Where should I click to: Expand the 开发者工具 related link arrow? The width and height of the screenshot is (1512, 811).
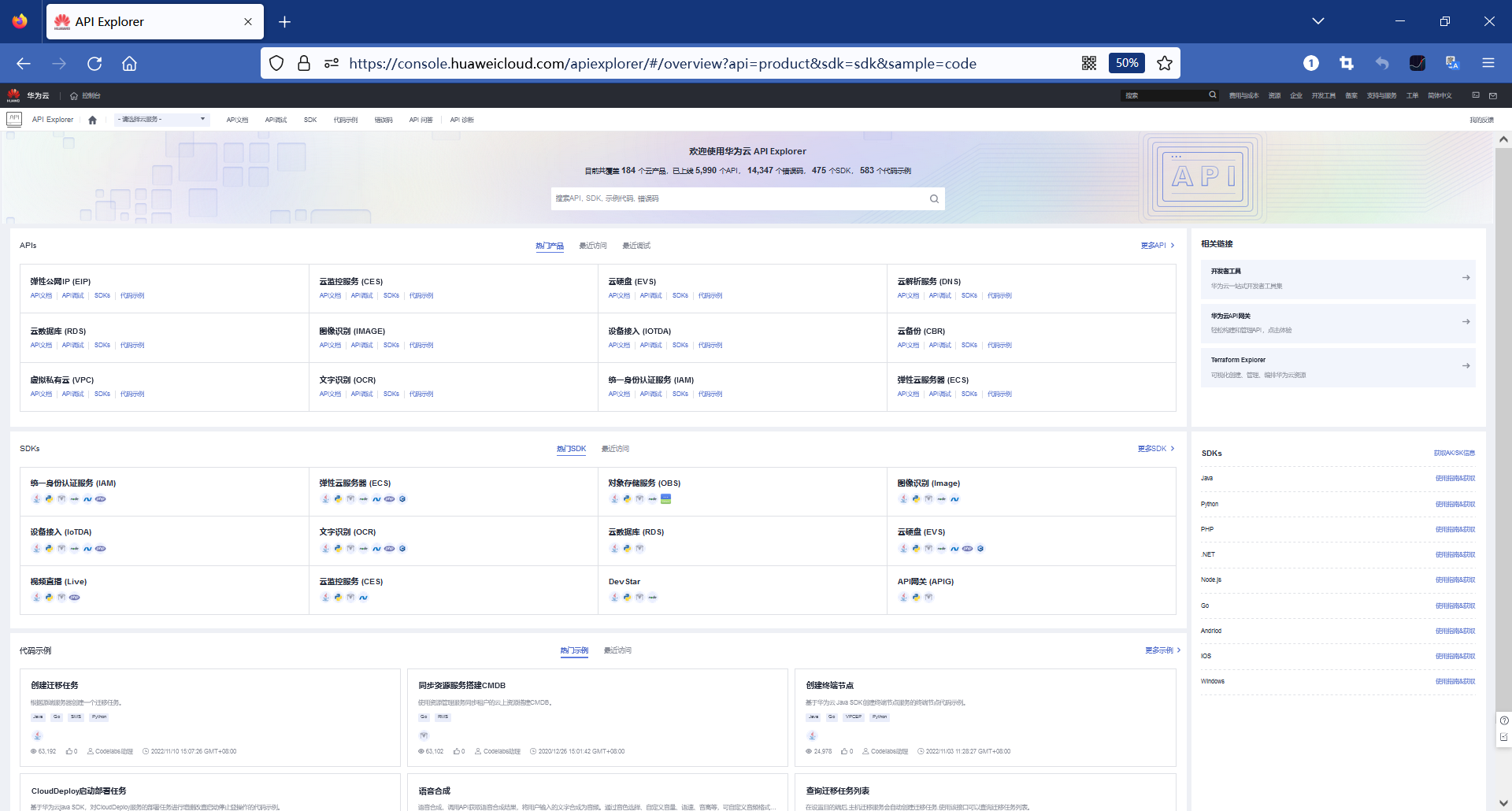pyautogui.click(x=1466, y=278)
